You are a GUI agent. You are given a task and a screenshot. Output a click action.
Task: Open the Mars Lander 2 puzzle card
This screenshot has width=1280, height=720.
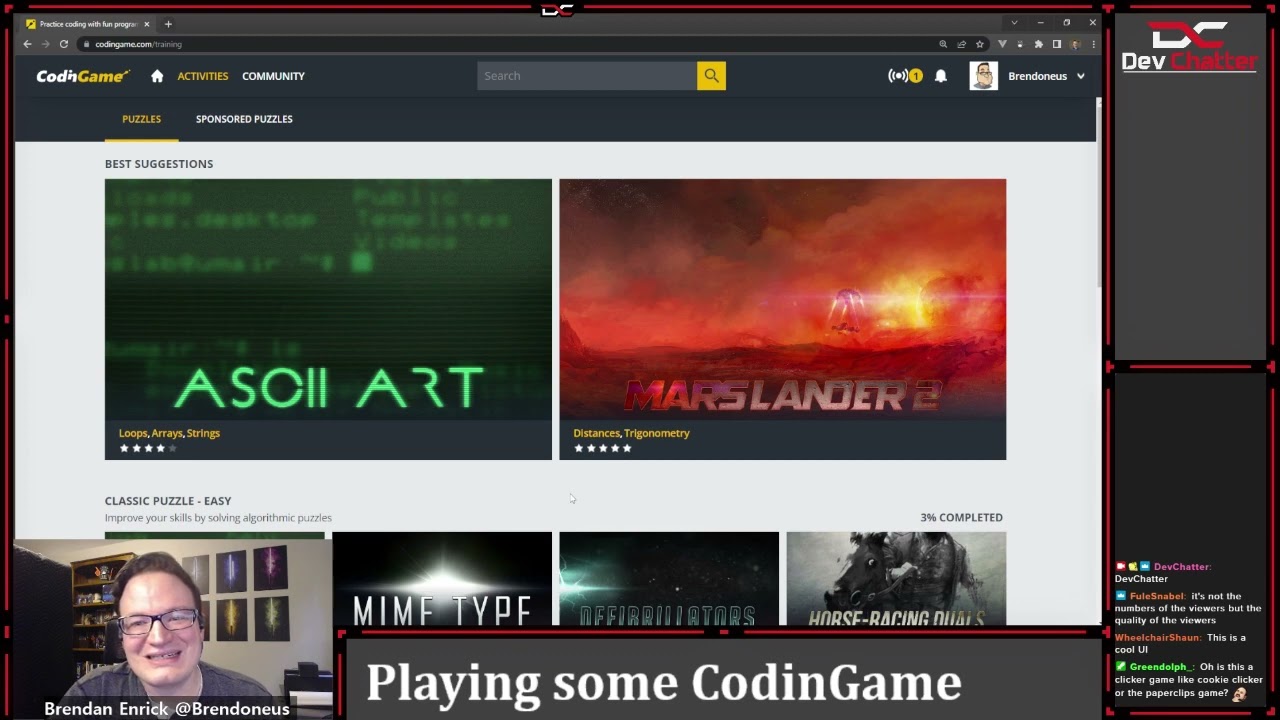782,319
